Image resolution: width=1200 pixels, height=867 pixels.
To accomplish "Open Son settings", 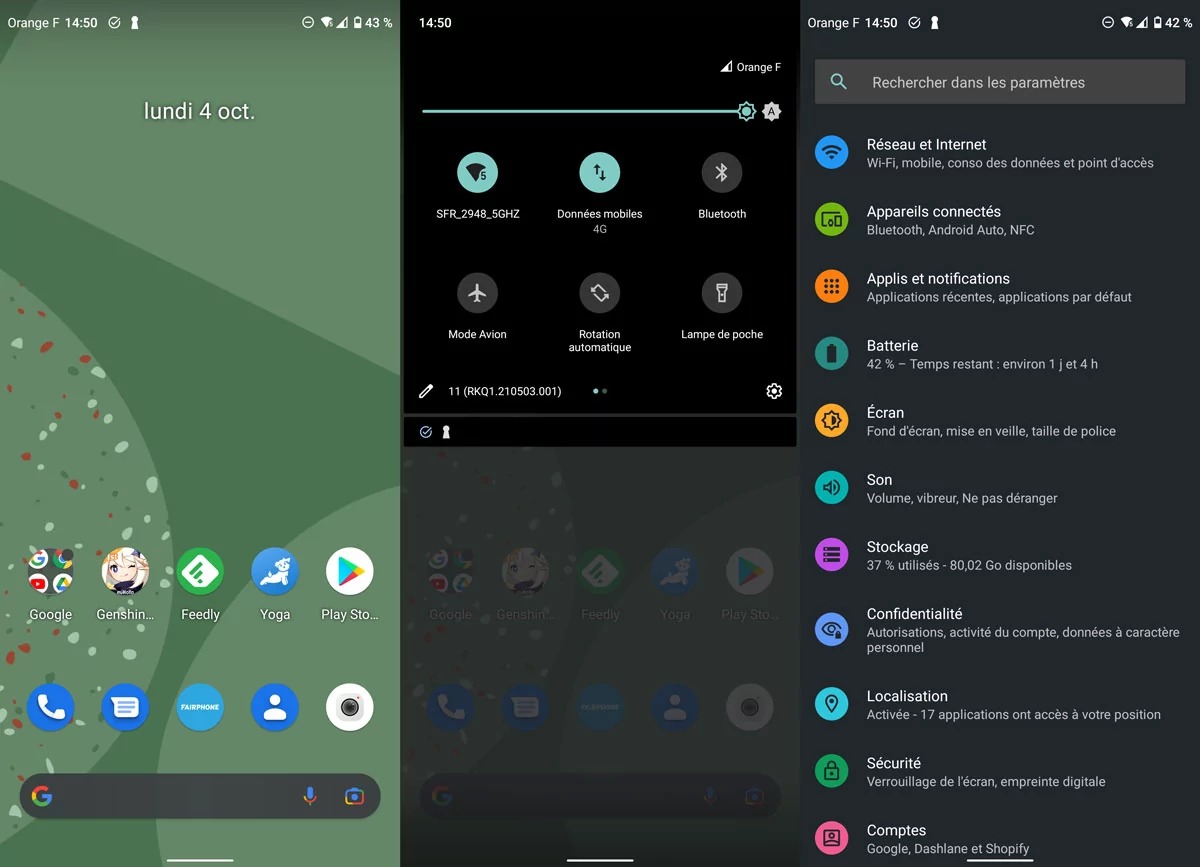I will click(1000, 488).
